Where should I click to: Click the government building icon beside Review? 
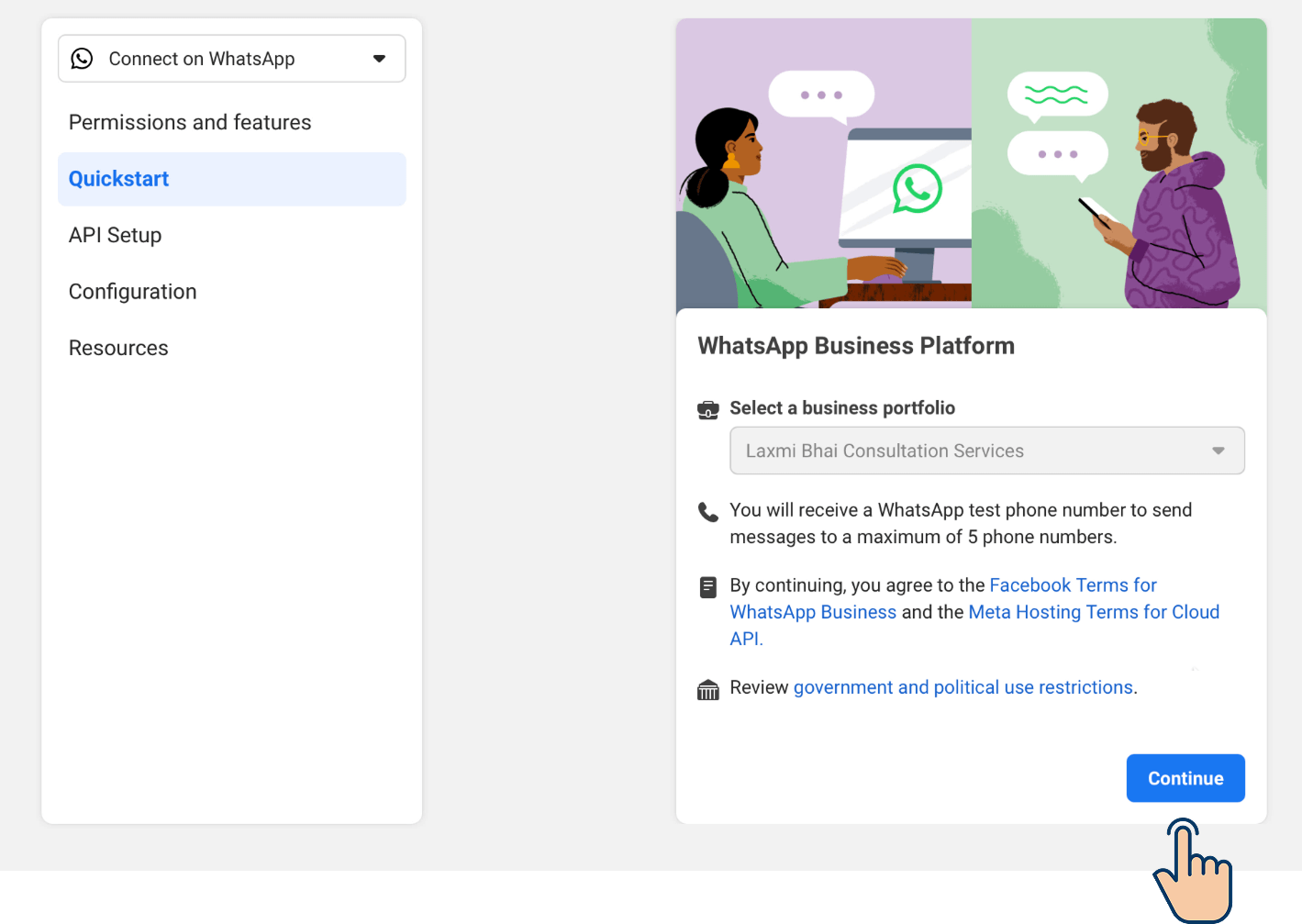point(708,689)
